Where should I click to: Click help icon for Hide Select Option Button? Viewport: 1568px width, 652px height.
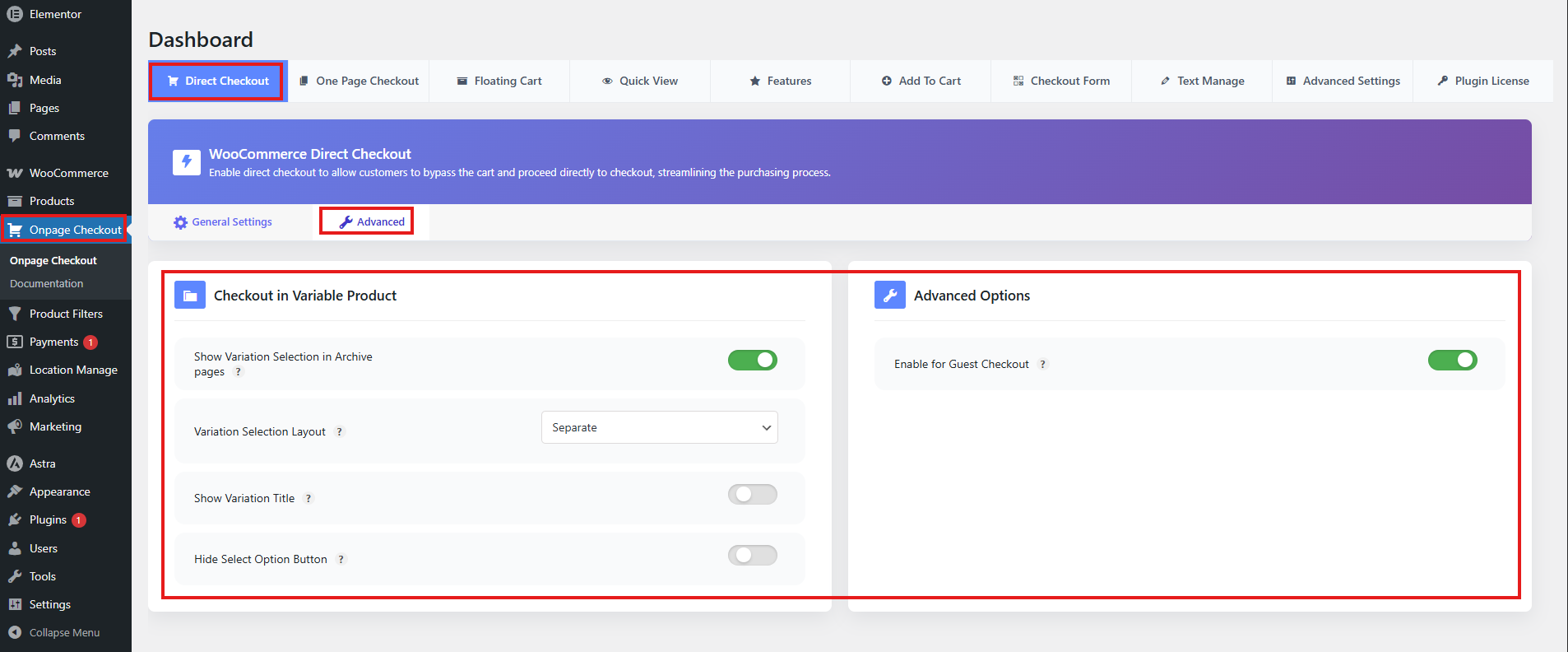point(341,559)
